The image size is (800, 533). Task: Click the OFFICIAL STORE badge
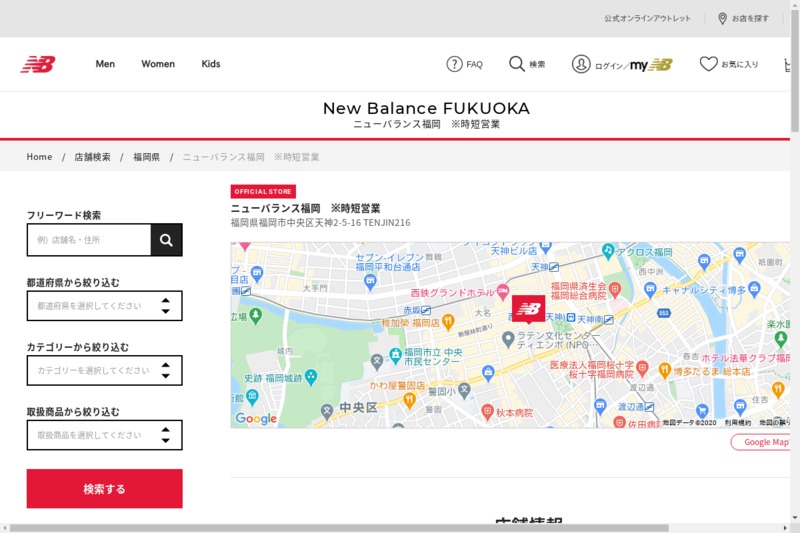pos(263,191)
